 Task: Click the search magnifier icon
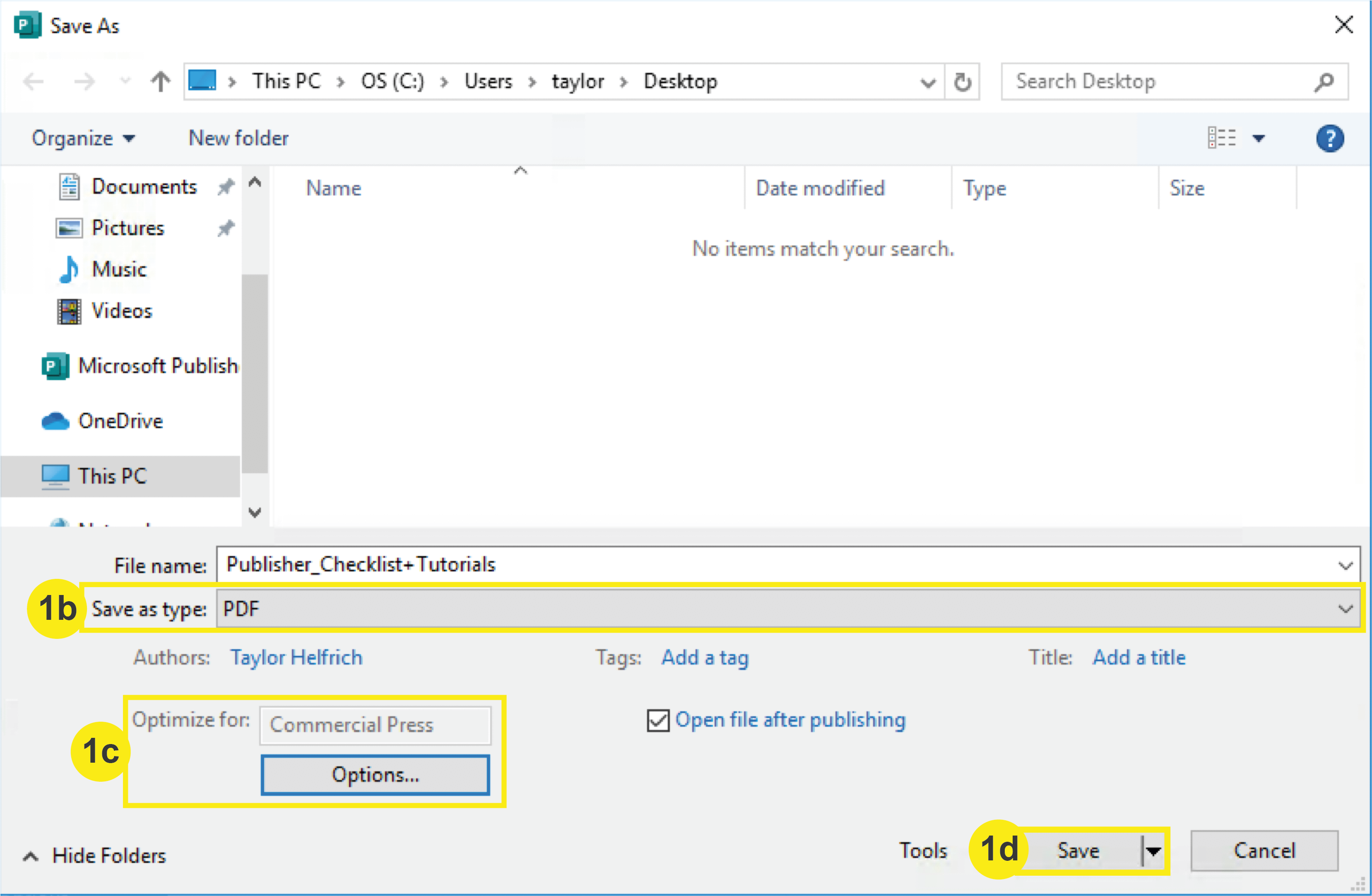1324,82
